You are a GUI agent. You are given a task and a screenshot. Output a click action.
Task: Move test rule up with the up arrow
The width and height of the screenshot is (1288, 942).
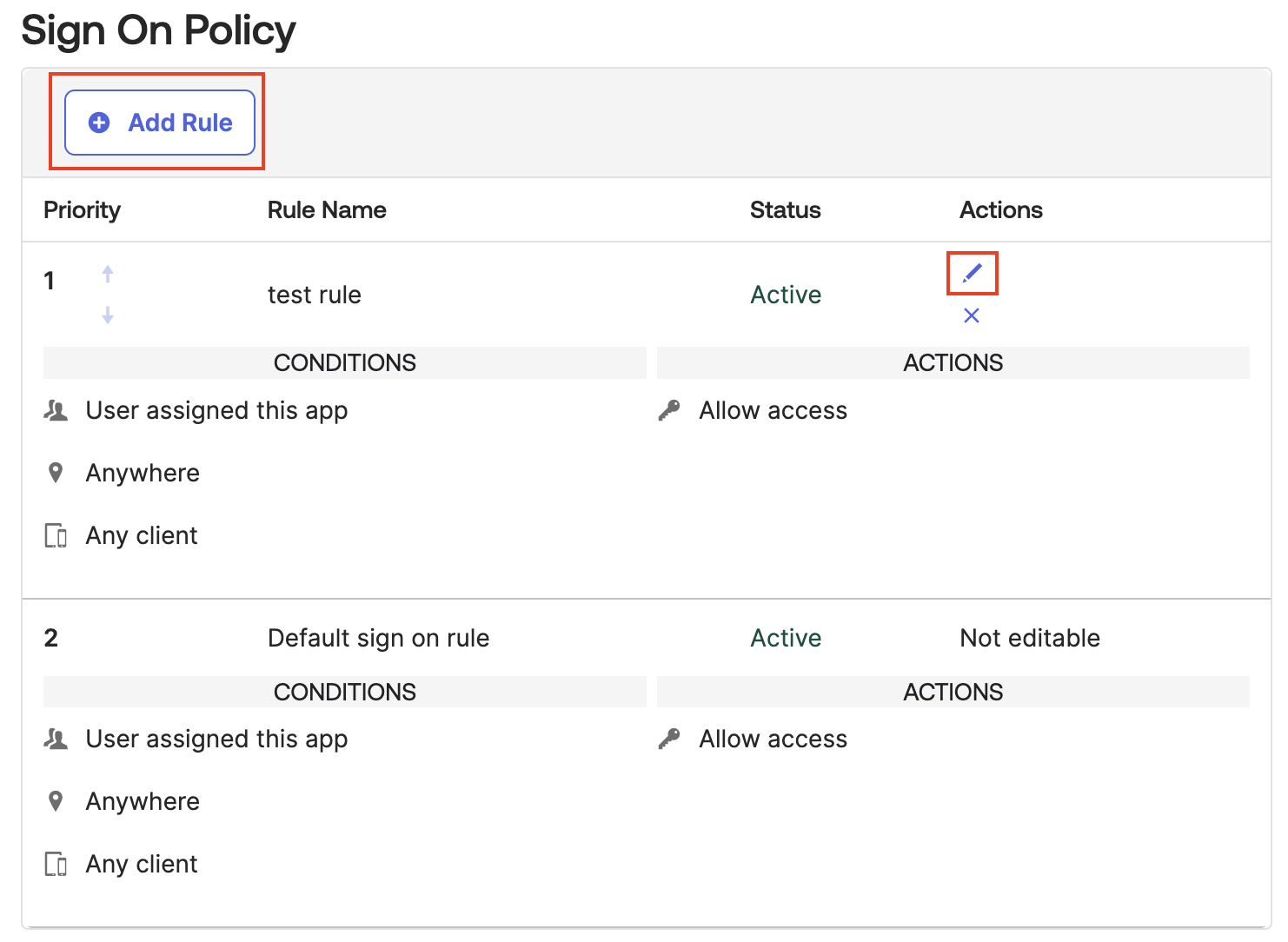click(x=108, y=274)
